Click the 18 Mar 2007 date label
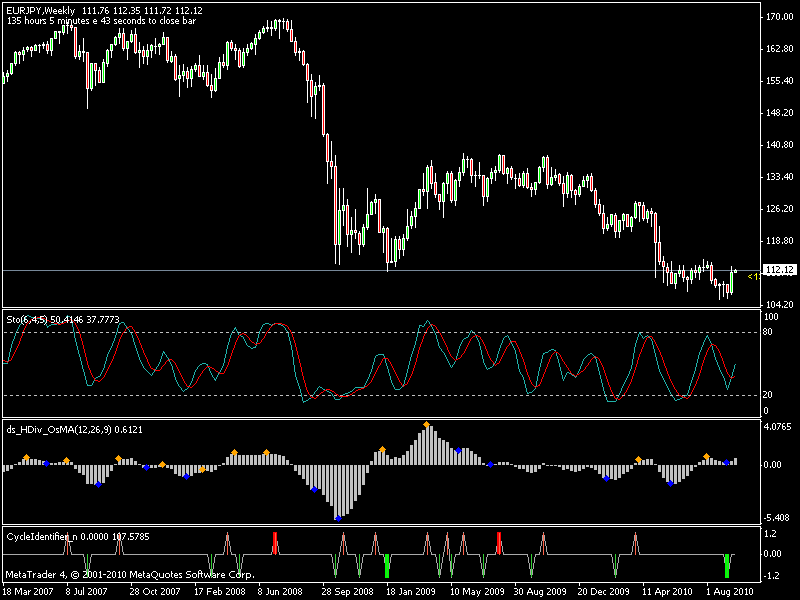 coord(29,592)
